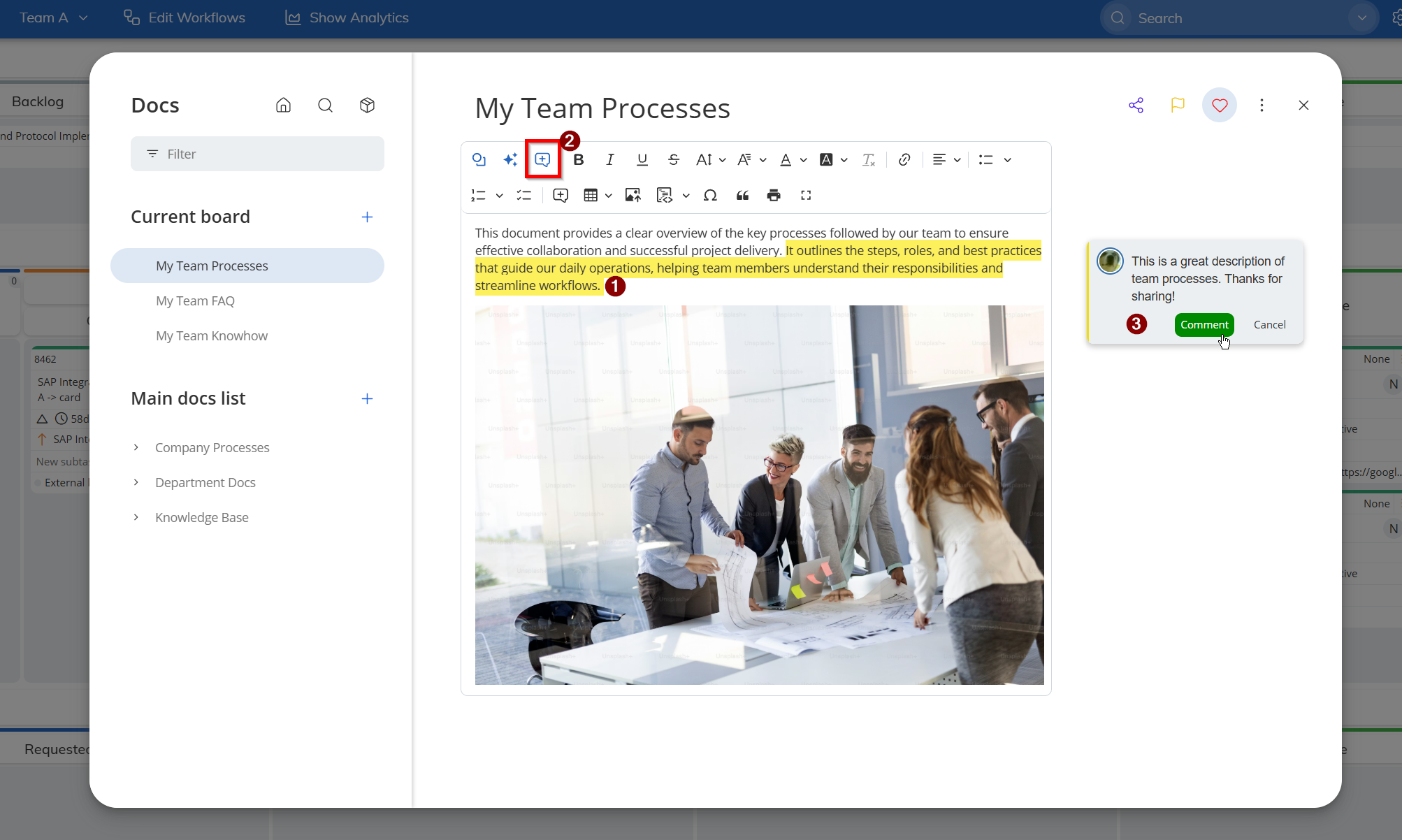Viewport: 1402px width, 840px height.
Task: Open My Team FAQ document
Action: click(x=195, y=301)
